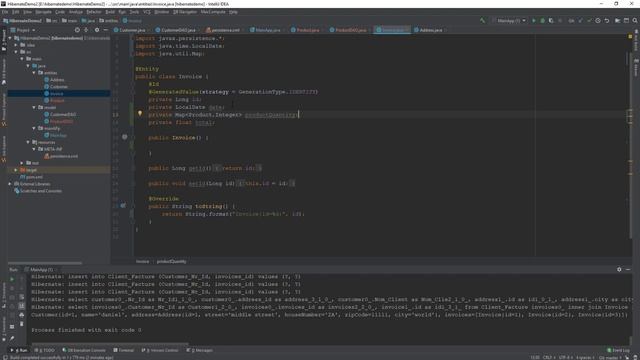The height and width of the screenshot is (360, 640).
Task: Hide the Run panel with minus icon
Action: pyautogui.click(x=628, y=269)
